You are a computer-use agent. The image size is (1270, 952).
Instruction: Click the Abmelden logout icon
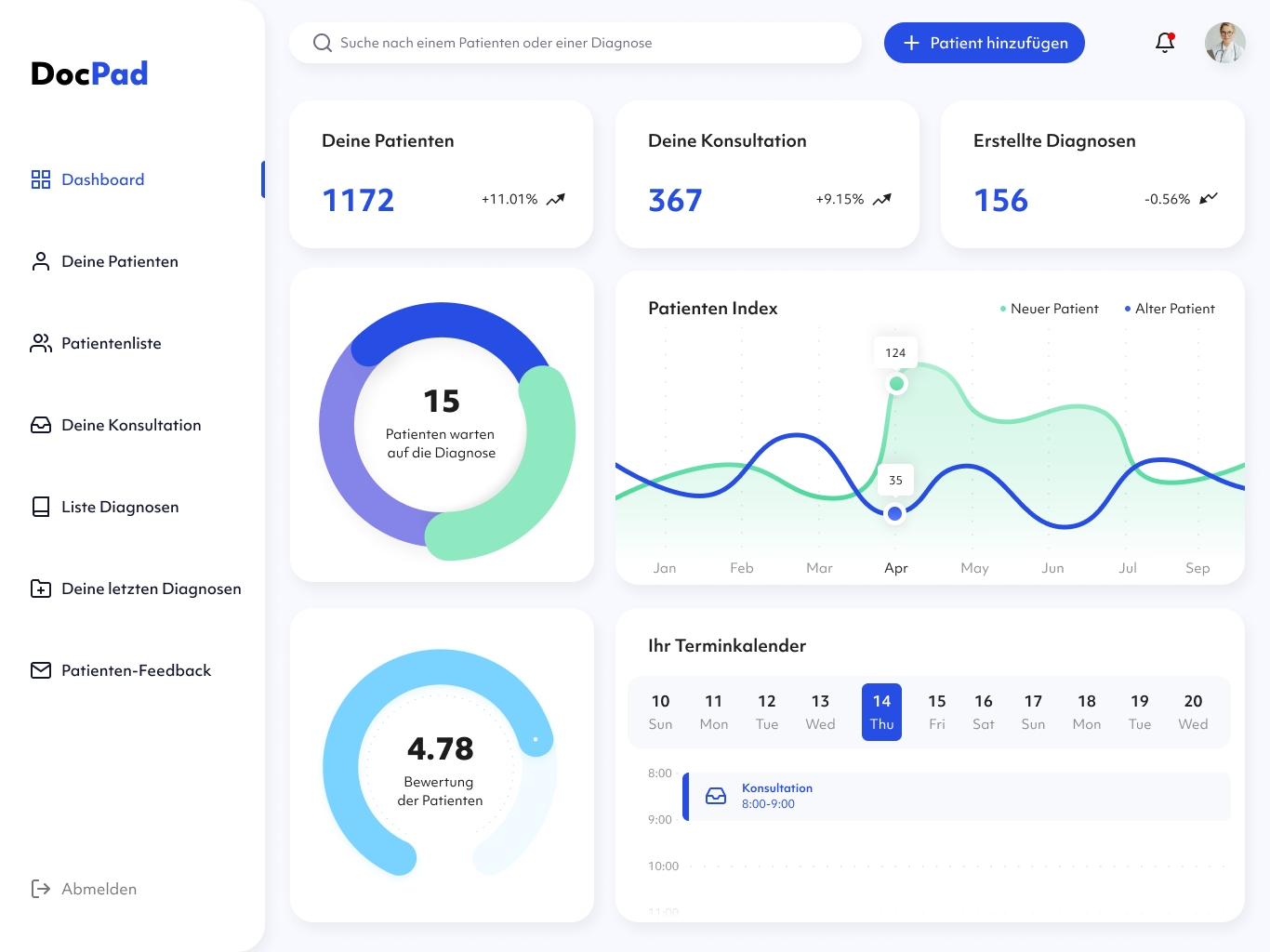pyautogui.click(x=41, y=889)
